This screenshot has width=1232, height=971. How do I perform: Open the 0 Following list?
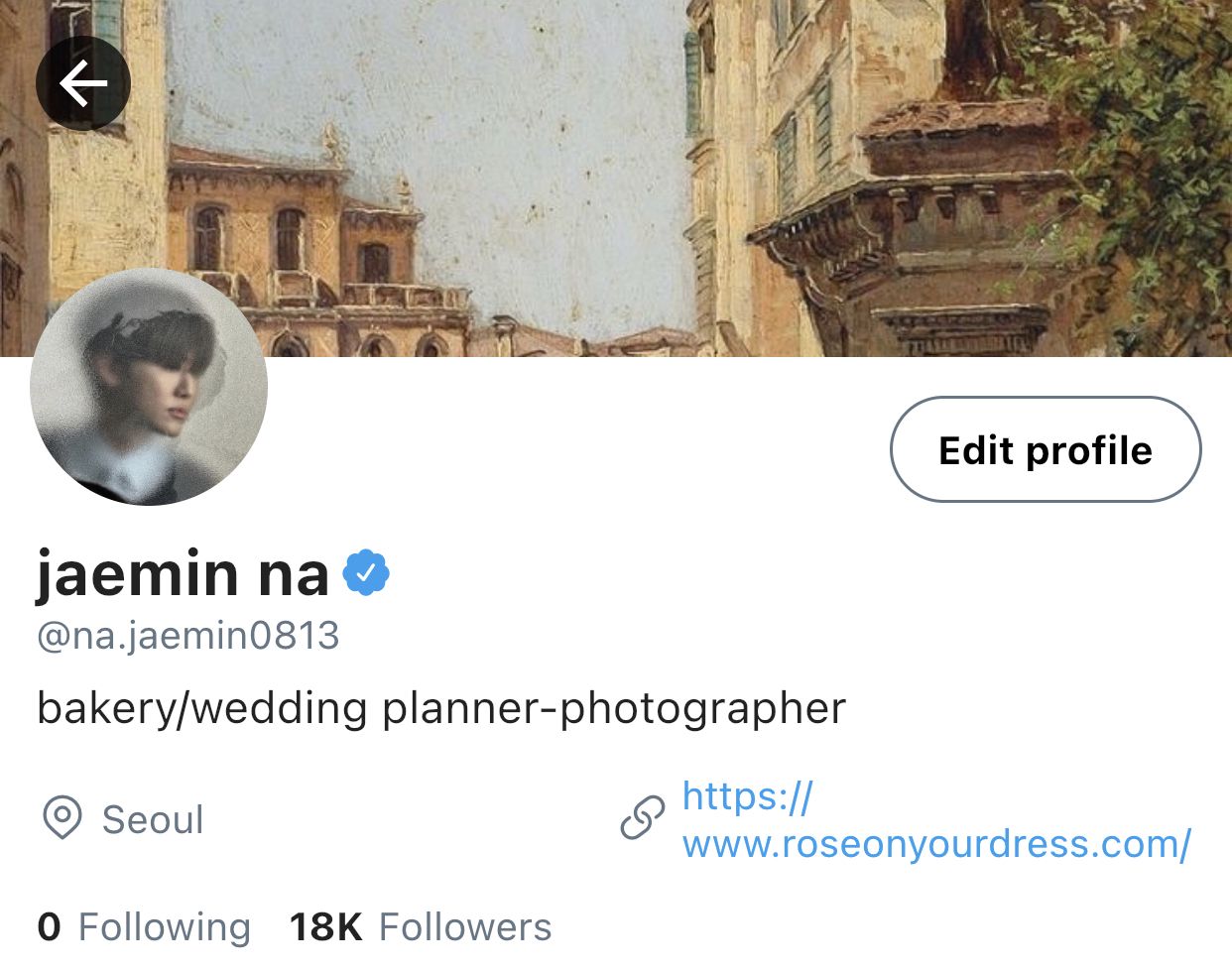pos(144,927)
